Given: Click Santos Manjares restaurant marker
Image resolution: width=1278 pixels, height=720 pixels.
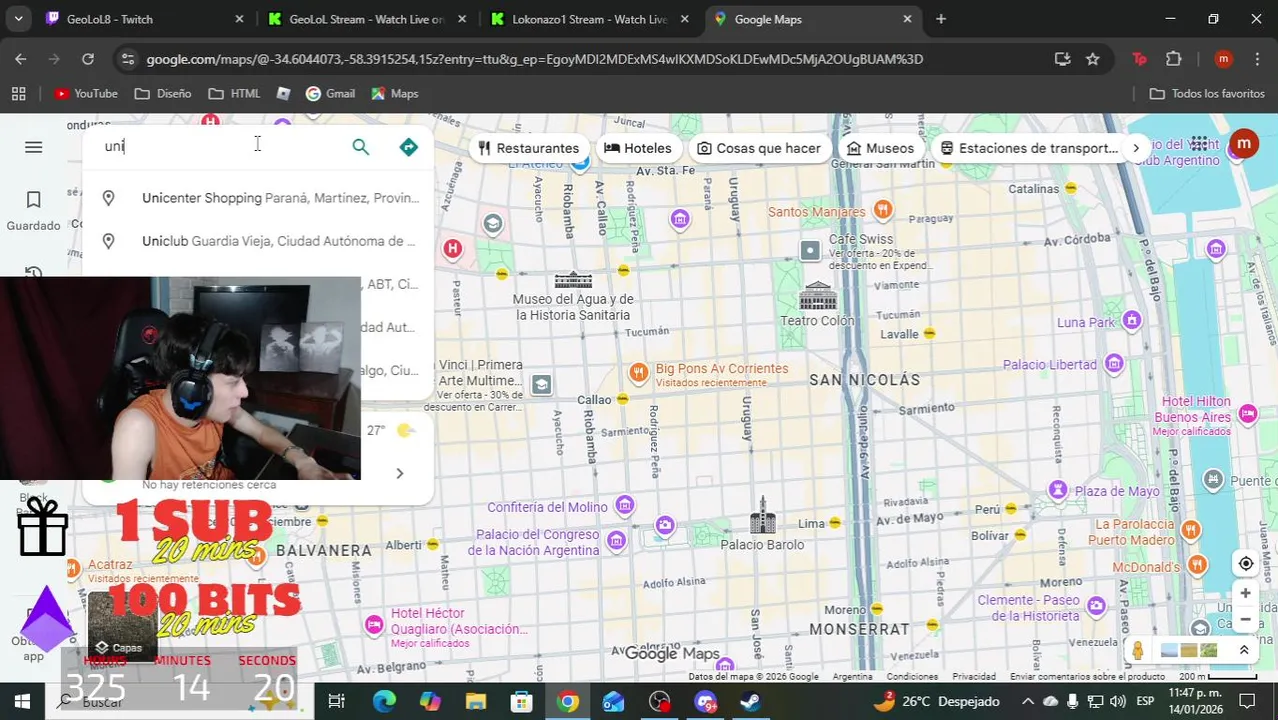Looking at the screenshot, I should click(882, 209).
